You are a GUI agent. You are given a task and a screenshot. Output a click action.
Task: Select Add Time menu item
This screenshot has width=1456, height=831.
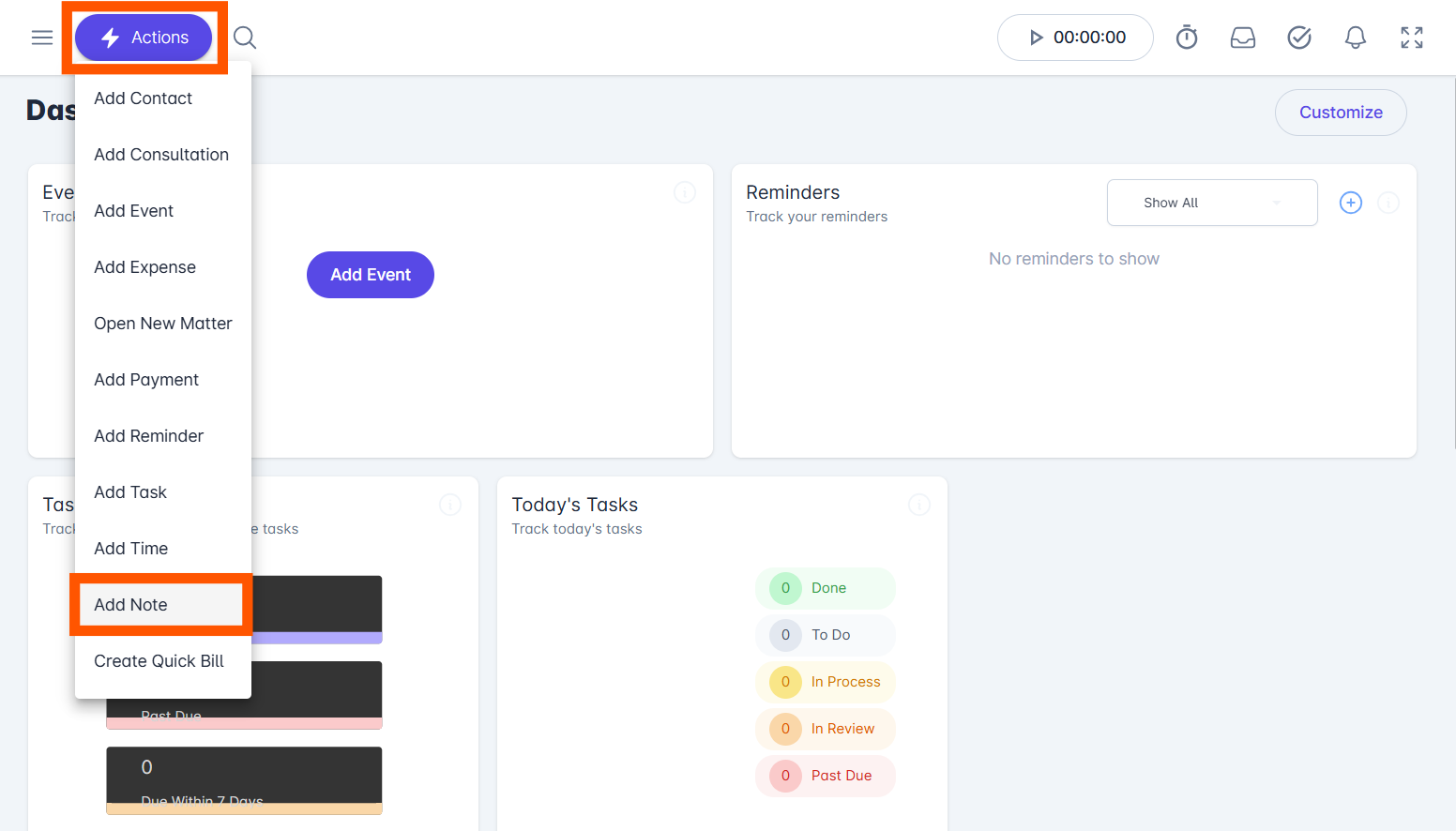[163, 549]
